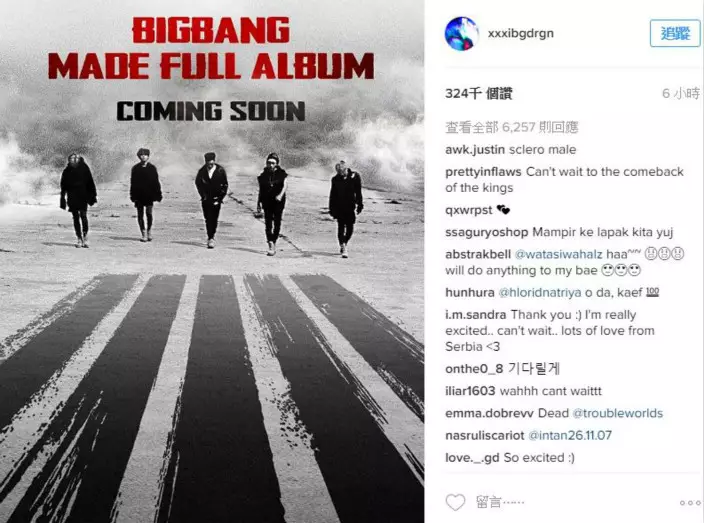
Task: Open prettyinflaws commenter profile
Action: 483,172
